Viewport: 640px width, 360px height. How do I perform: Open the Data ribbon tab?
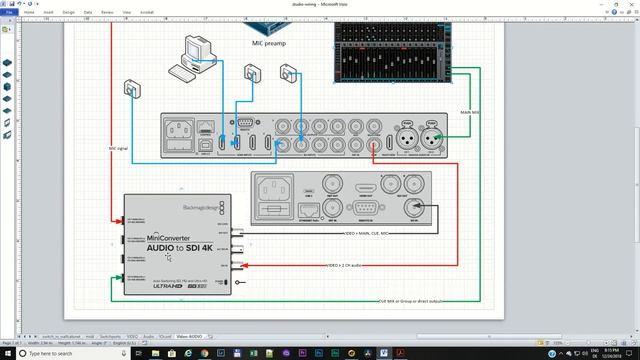click(88, 12)
